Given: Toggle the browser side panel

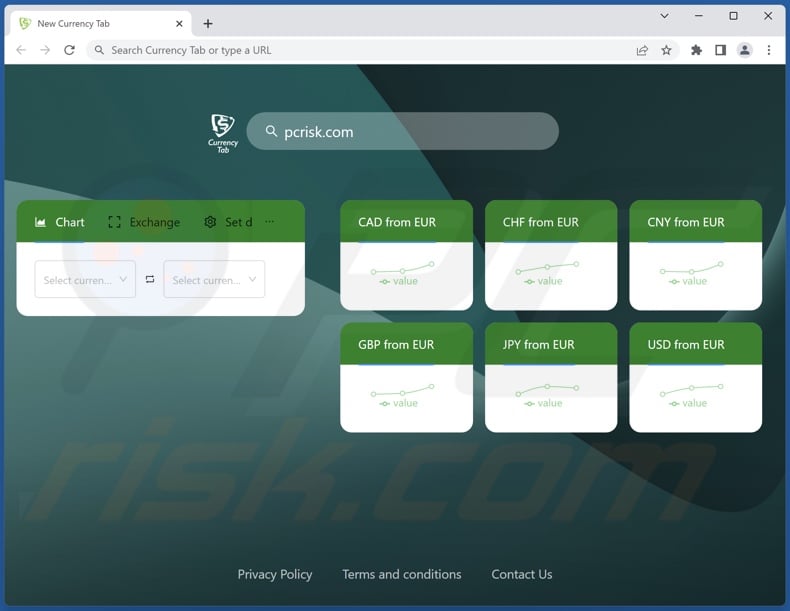Looking at the screenshot, I should coord(720,50).
